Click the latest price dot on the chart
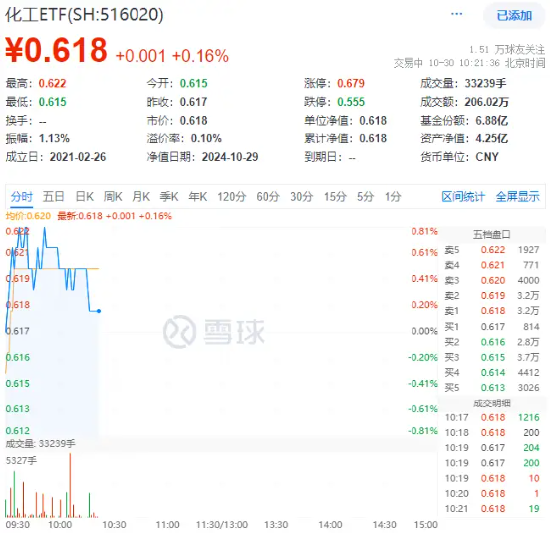This screenshot has width=550, height=534. [x=99, y=311]
